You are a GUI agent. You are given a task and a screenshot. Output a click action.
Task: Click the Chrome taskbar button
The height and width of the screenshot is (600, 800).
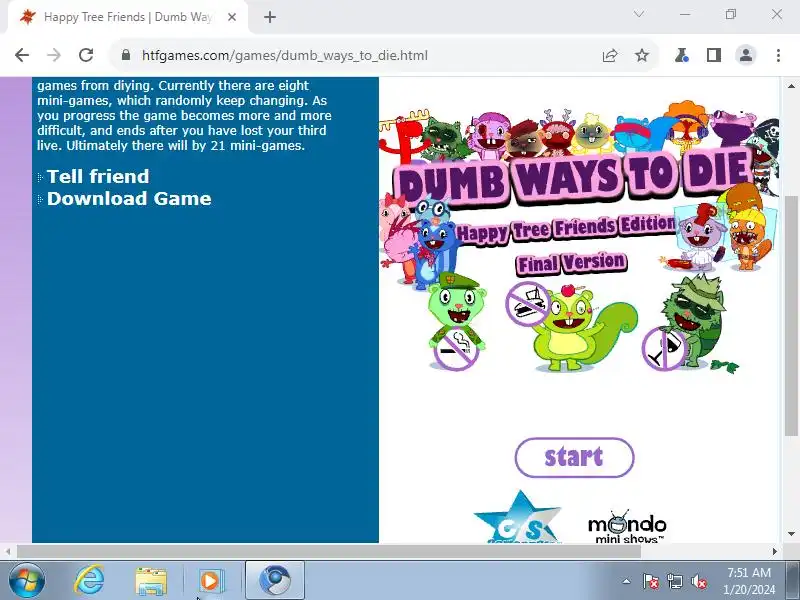click(275, 581)
